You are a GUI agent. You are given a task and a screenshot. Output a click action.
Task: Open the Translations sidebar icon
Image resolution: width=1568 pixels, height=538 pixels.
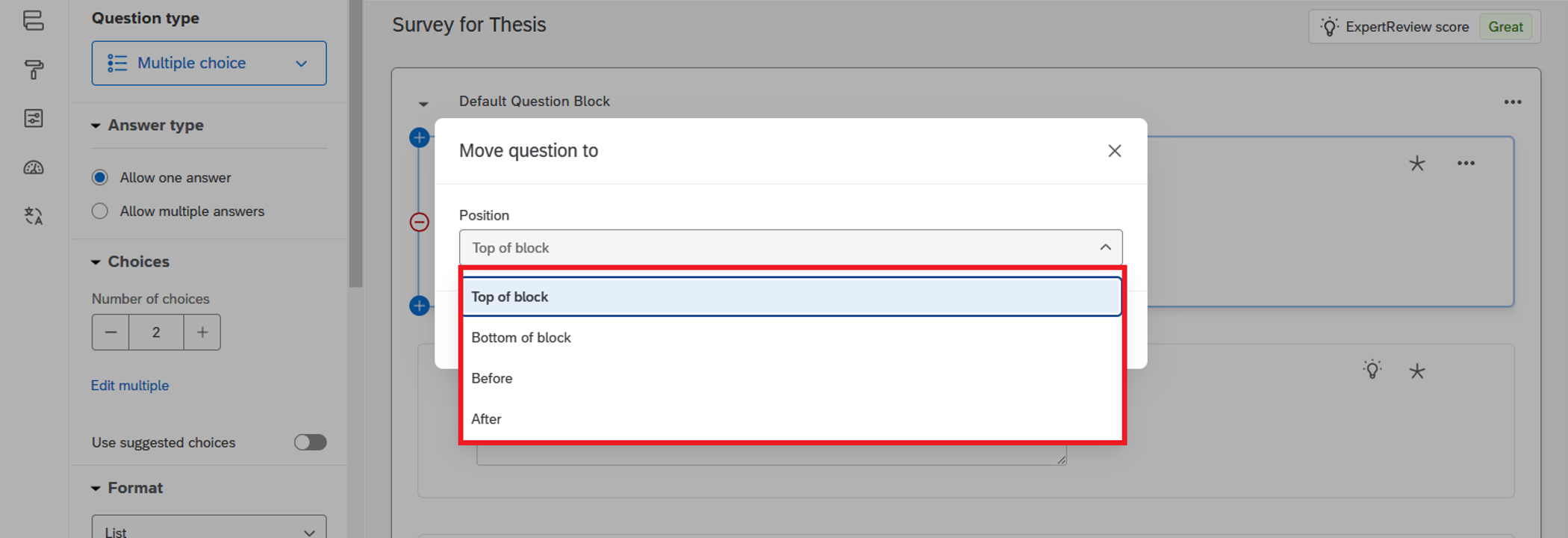34,216
